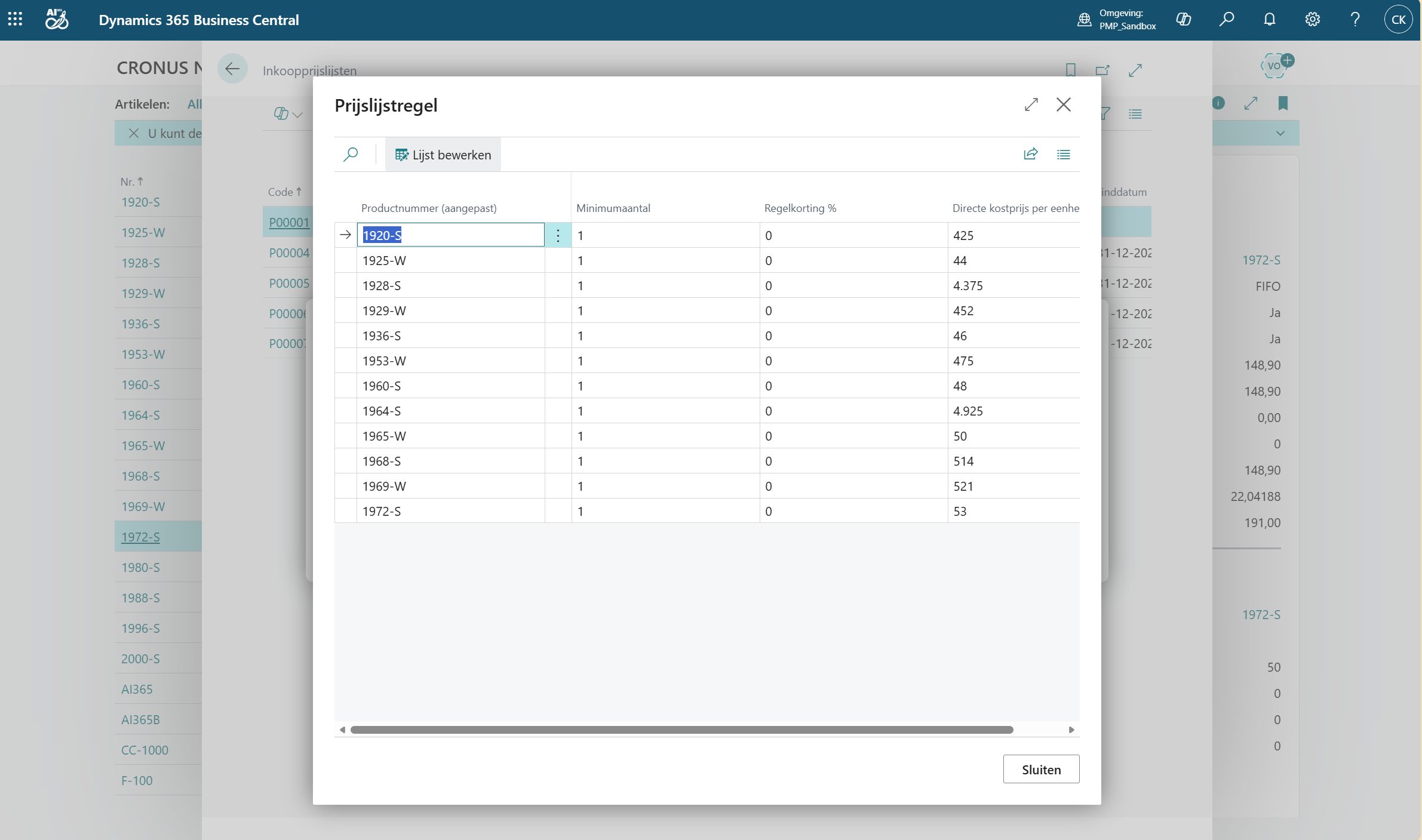This screenshot has height=840, width=1422.
Task: Open row options for 1920-S line
Action: click(x=558, y=235)
